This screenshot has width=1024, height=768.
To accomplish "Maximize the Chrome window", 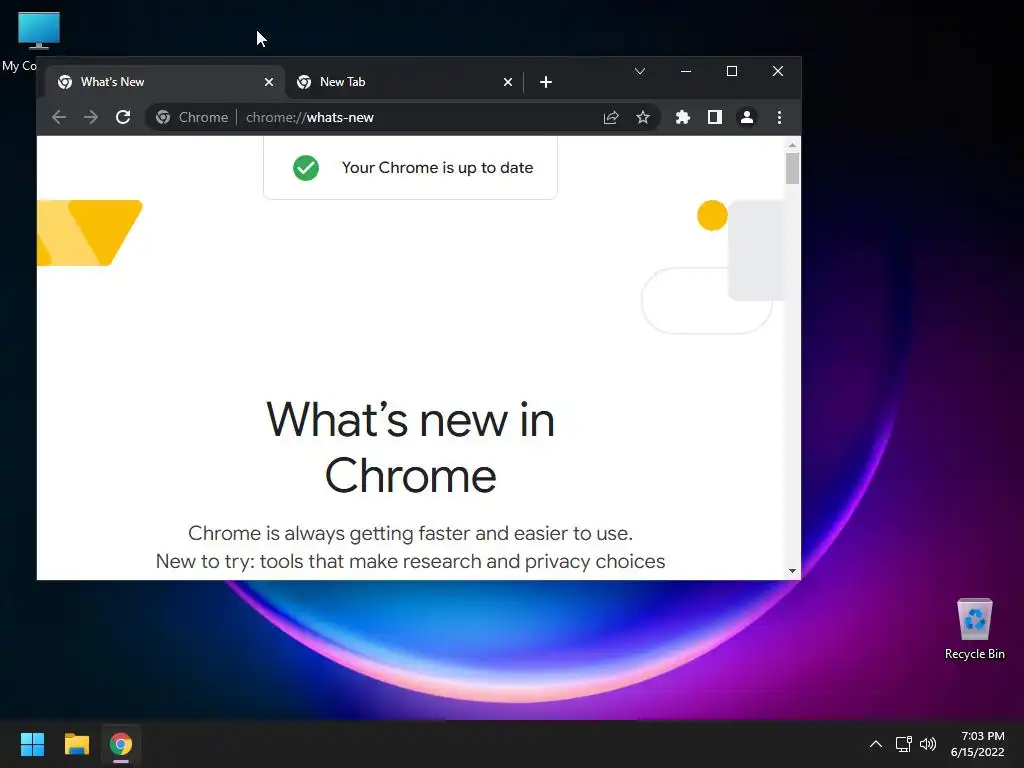I will 731,71.
